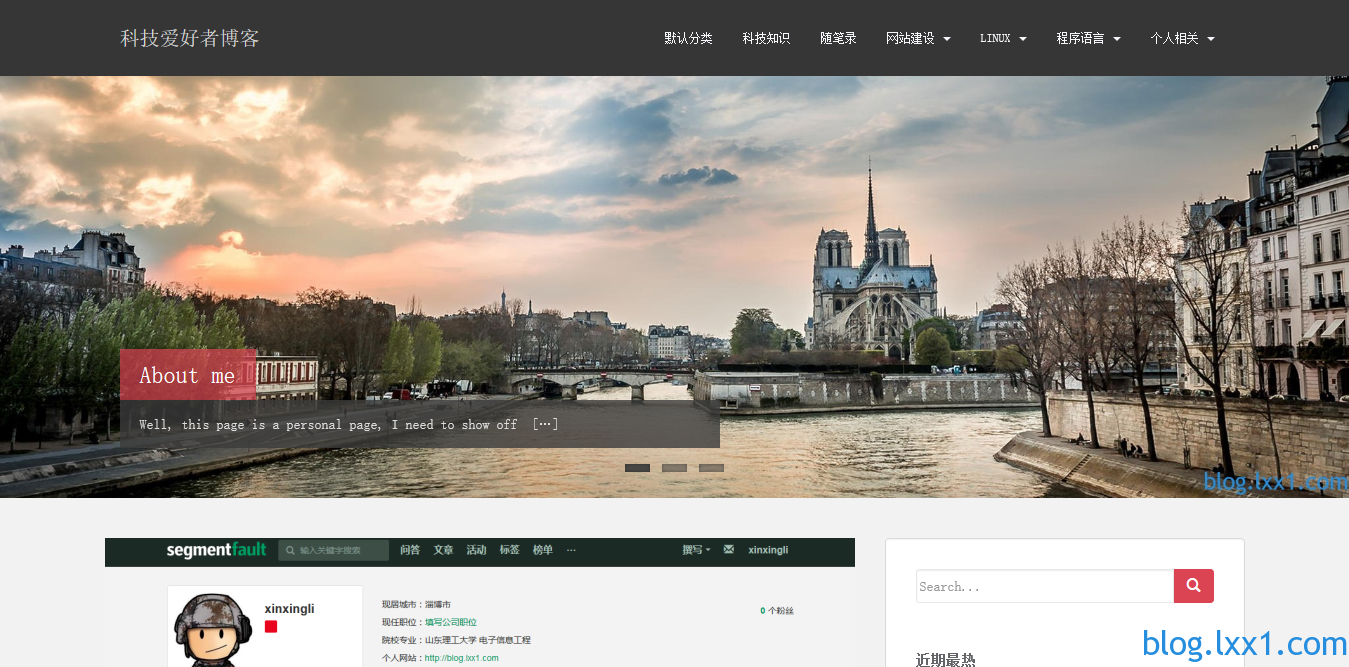
Task: Switch to the second carousel slide indicator
Action: (674, 468)
